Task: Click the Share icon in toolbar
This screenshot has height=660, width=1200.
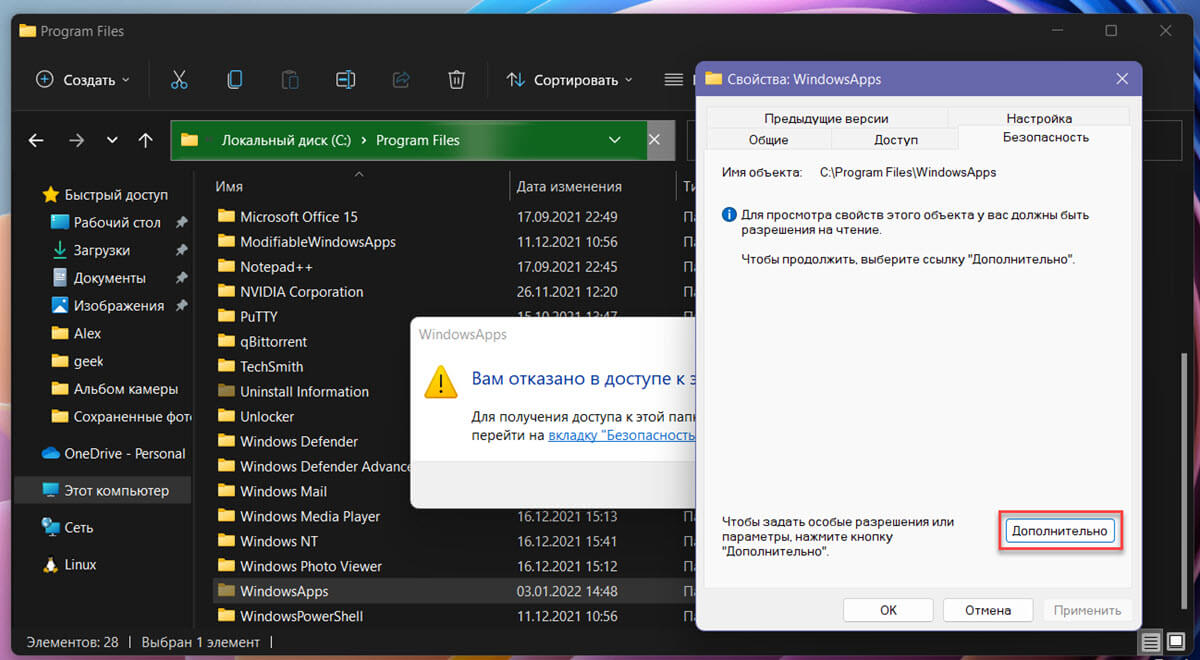Action: 401,80
